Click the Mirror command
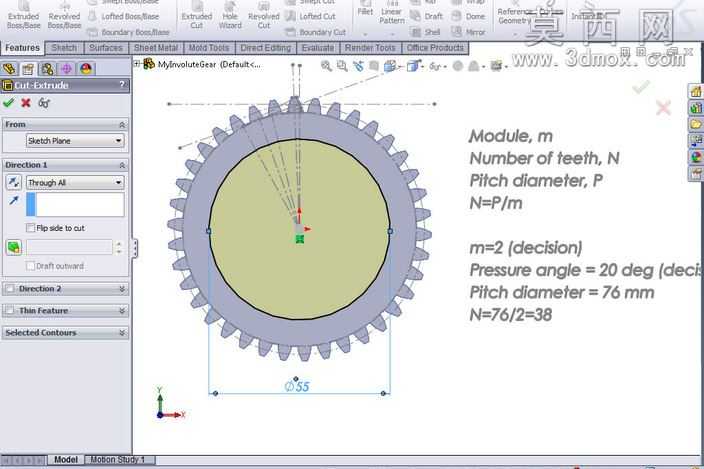The image size is (704, 469). click(x=469, y=32)
